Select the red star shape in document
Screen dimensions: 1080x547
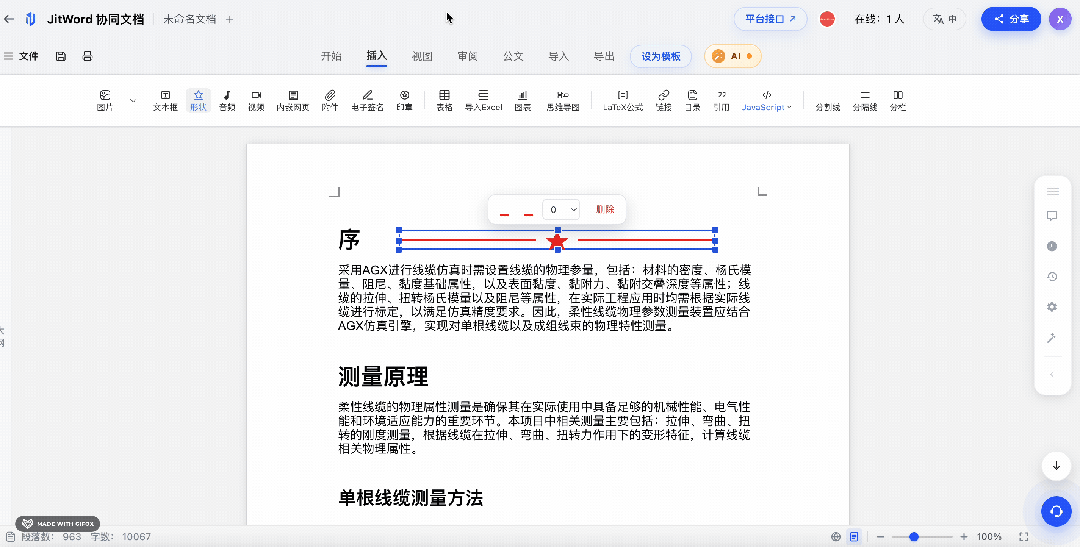tap(557, 241)
